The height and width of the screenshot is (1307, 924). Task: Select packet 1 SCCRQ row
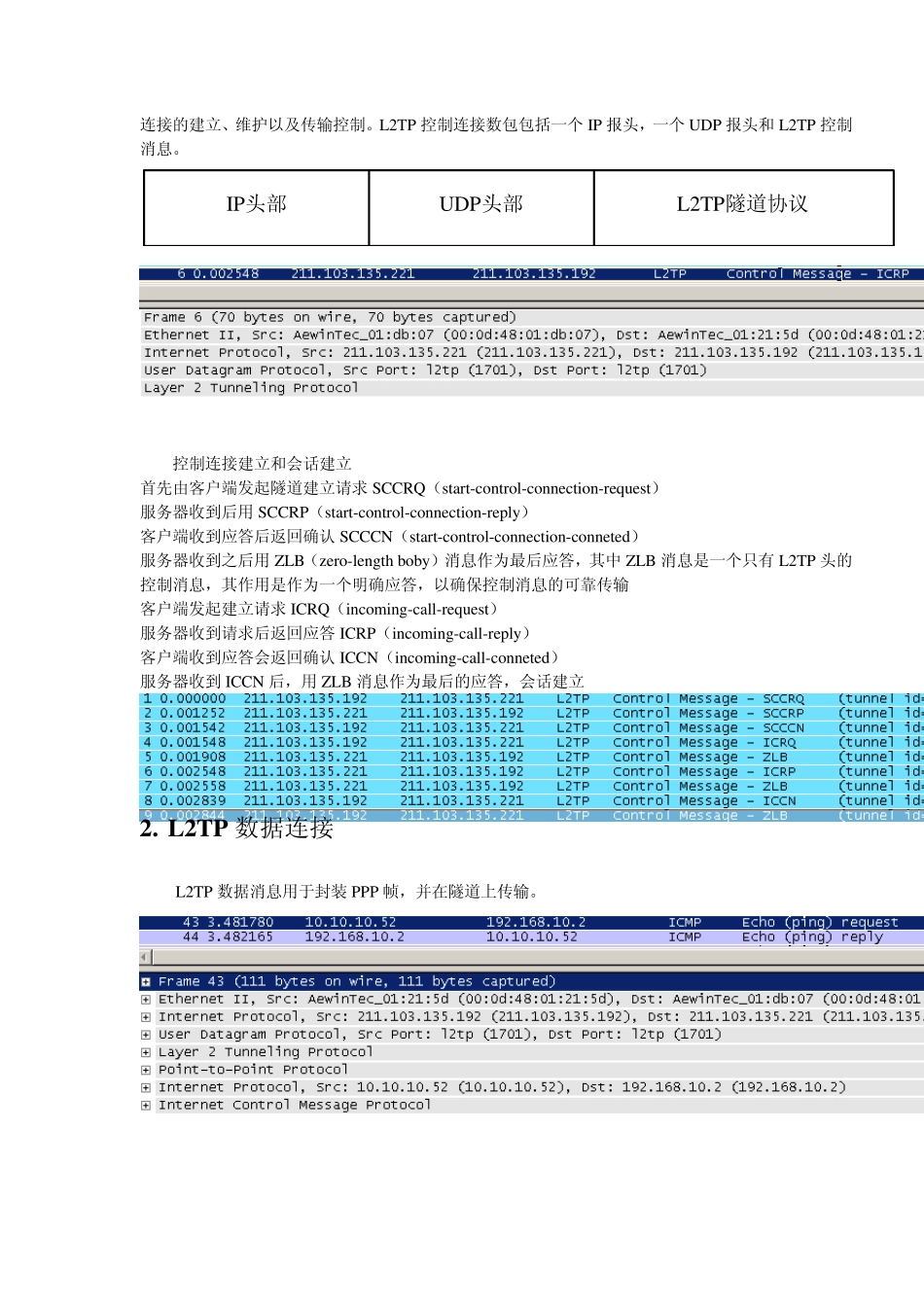(x=532, y=699)
